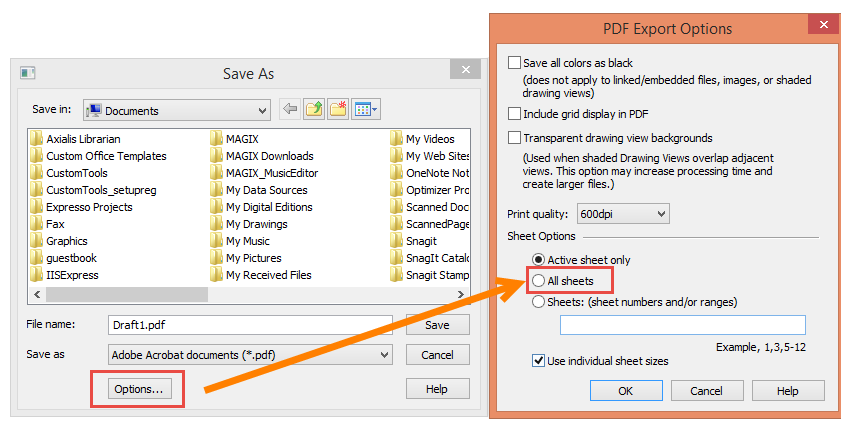Viewport: 841px width, 423px height.
Task: Click the Back navigation arrow icon
Action: click(290, 110)
